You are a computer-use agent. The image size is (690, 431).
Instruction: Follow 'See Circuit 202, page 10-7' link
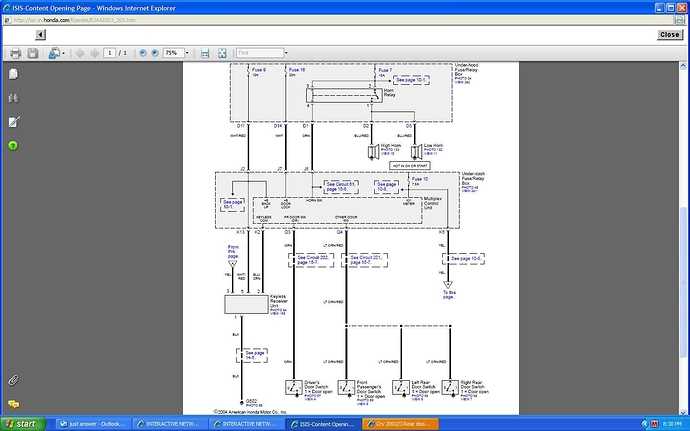(x=311, y=260)
